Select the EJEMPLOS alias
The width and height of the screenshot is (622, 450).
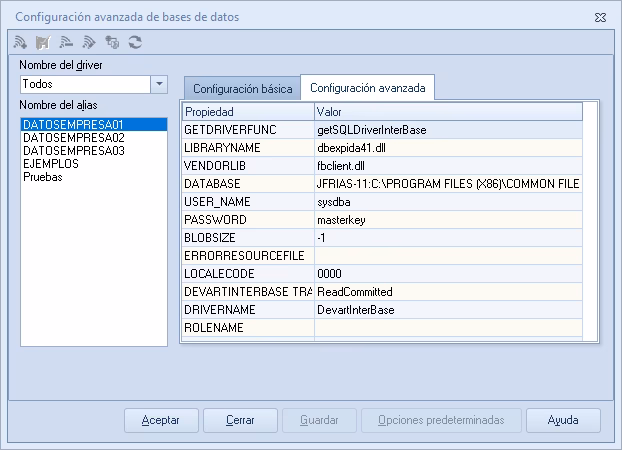pos(94,164)
